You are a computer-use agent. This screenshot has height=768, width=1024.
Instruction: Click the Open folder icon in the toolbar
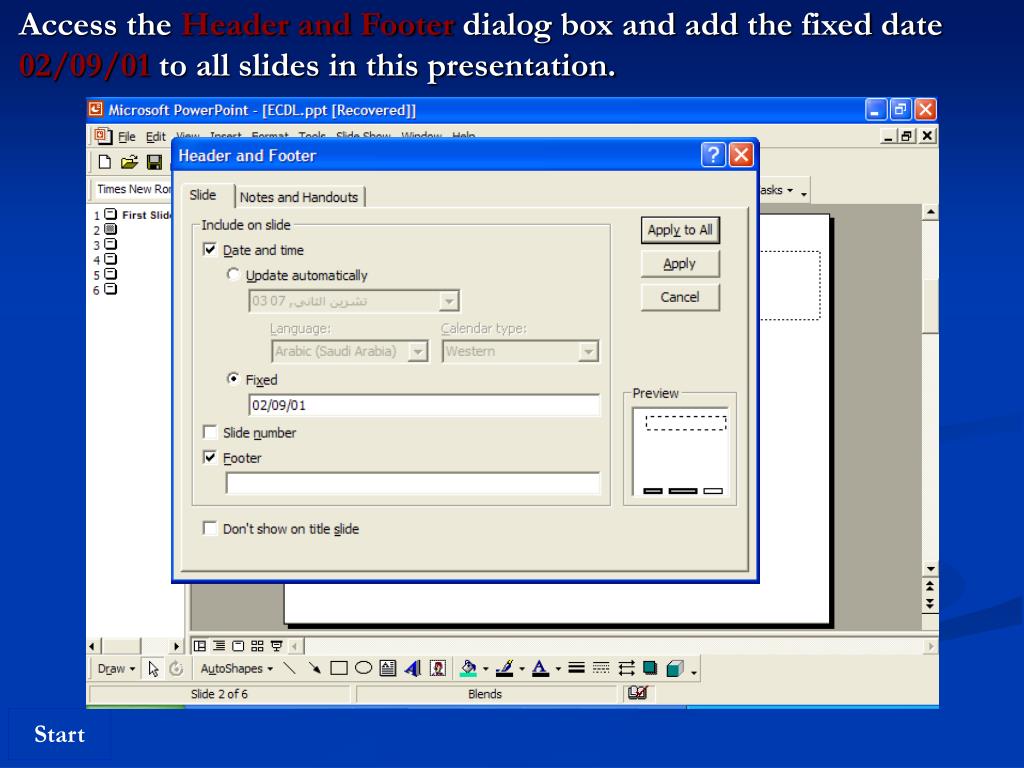coord(129,162)
